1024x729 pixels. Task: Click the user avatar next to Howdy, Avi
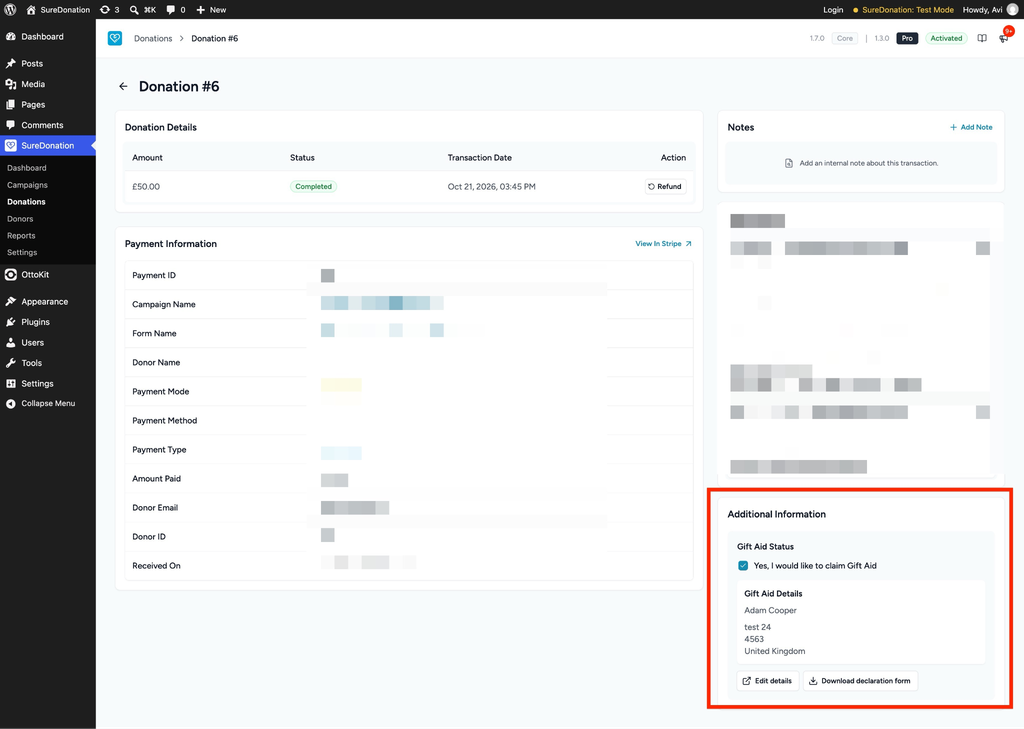tap(1013, 10)
